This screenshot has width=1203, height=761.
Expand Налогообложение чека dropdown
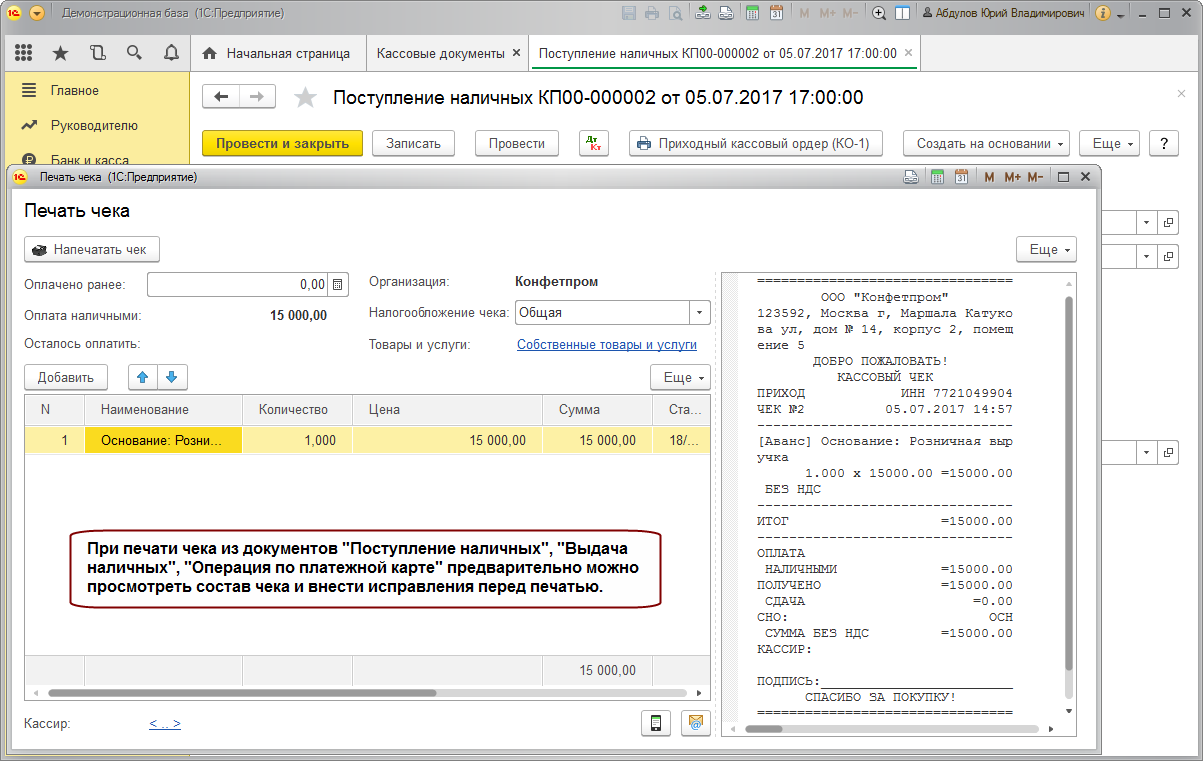699,313
